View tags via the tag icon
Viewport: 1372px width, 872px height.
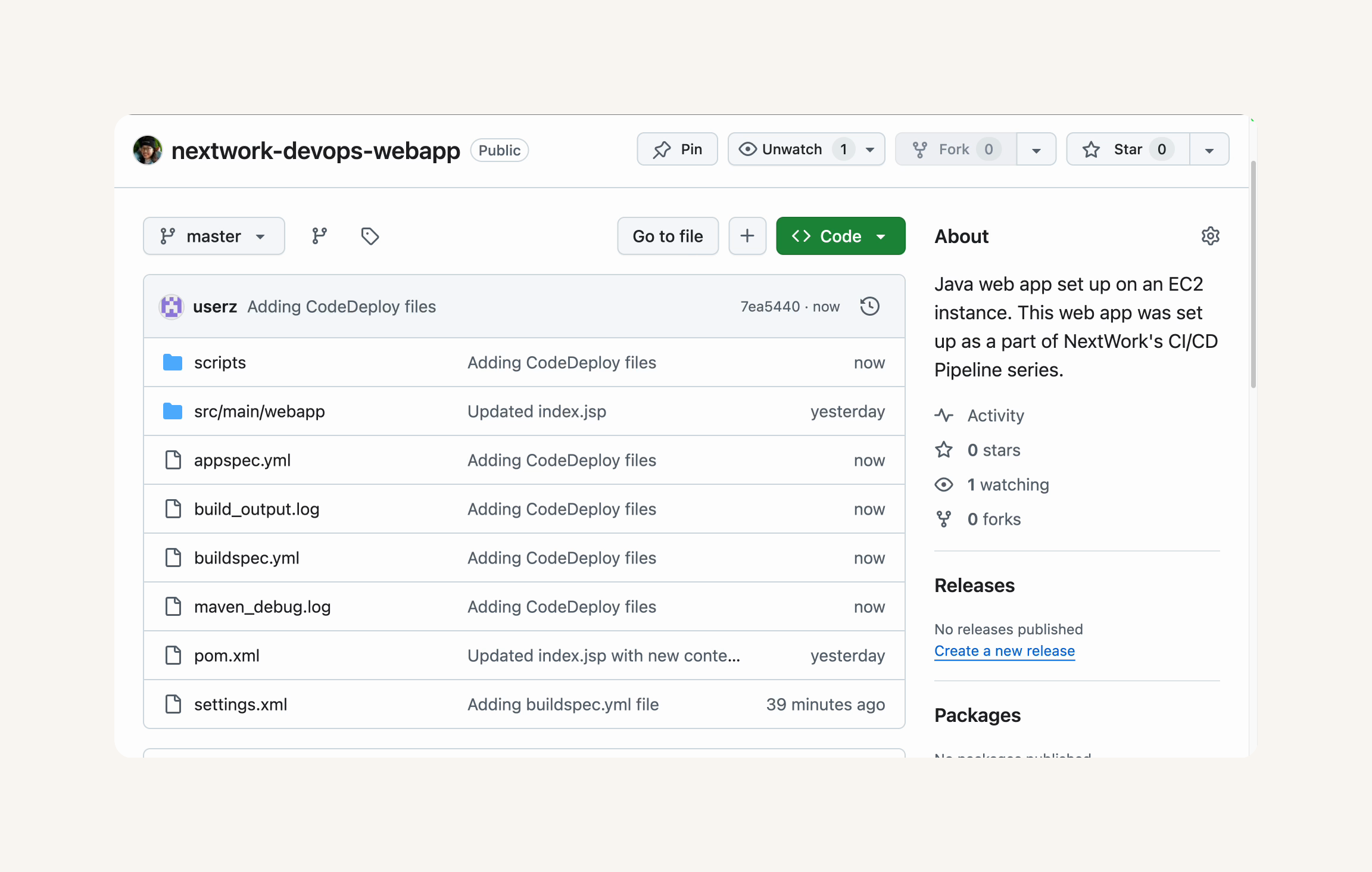pyautogui.click(x=370, y=236)
